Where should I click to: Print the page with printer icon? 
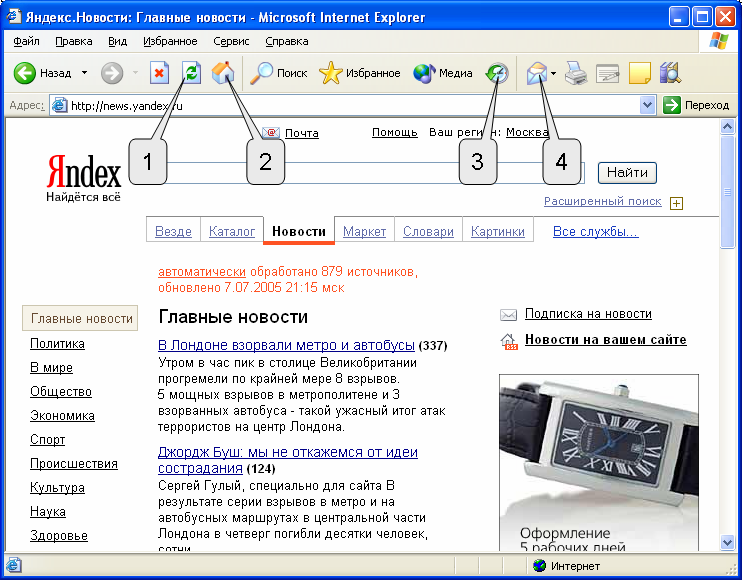tap(576, 73)
